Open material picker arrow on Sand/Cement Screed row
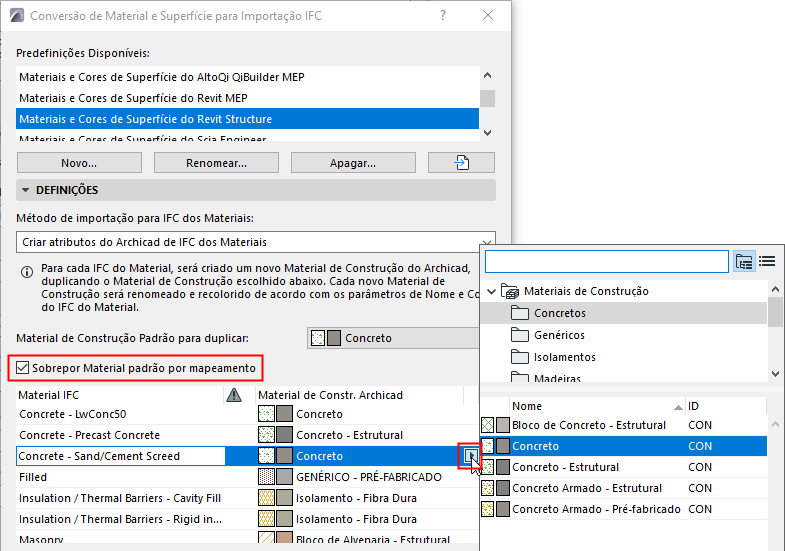The image size is (785, 551). point(471,456)
